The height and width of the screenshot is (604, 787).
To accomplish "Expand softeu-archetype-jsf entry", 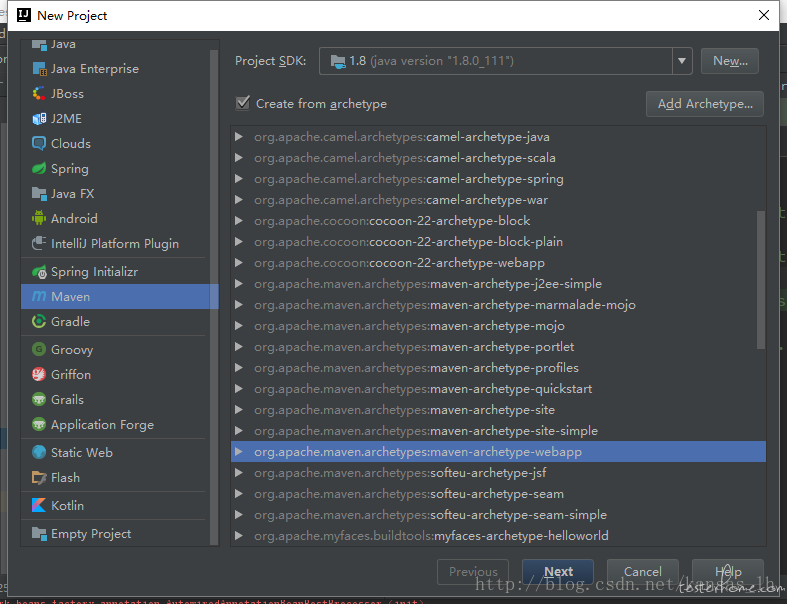I will click(239, 472).
